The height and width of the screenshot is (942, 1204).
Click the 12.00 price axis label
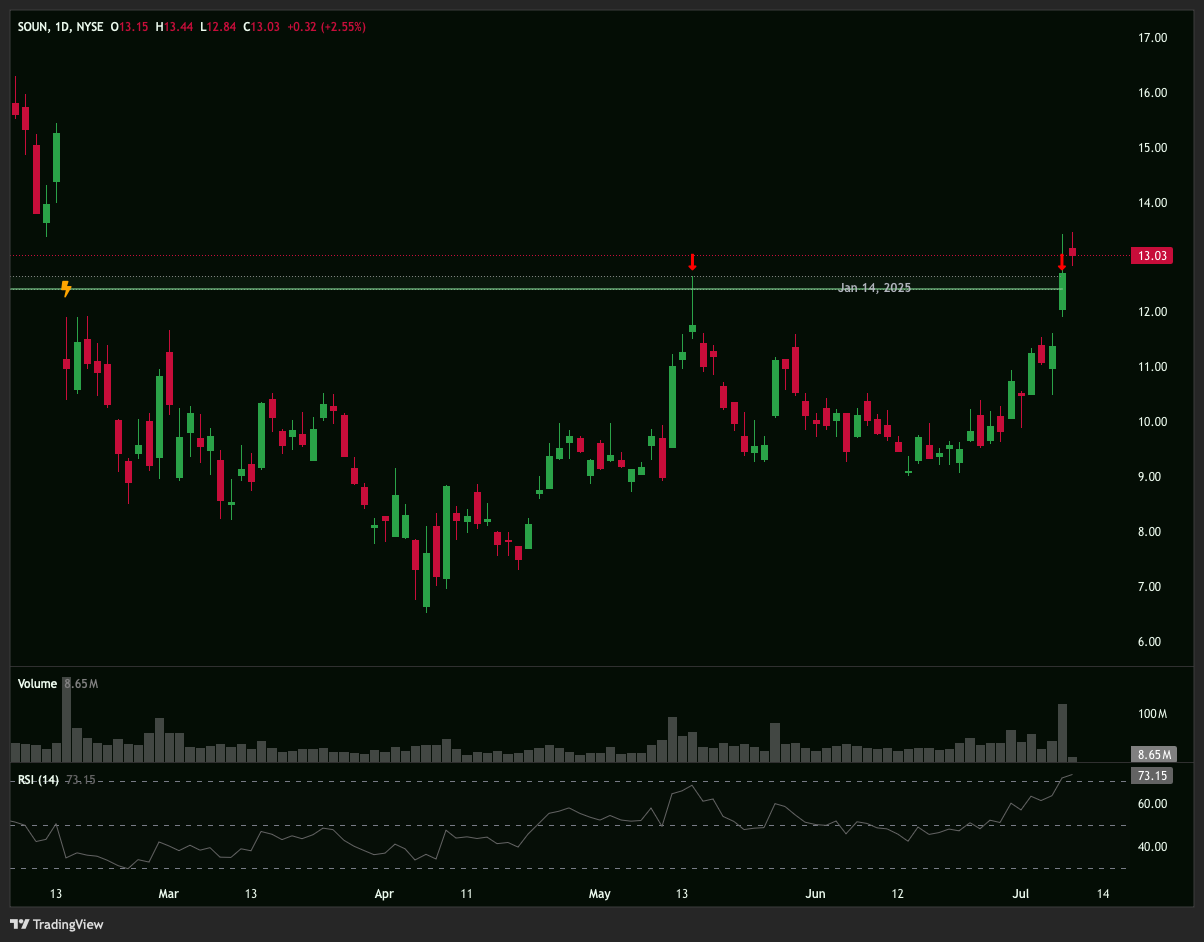[1153, 312]
